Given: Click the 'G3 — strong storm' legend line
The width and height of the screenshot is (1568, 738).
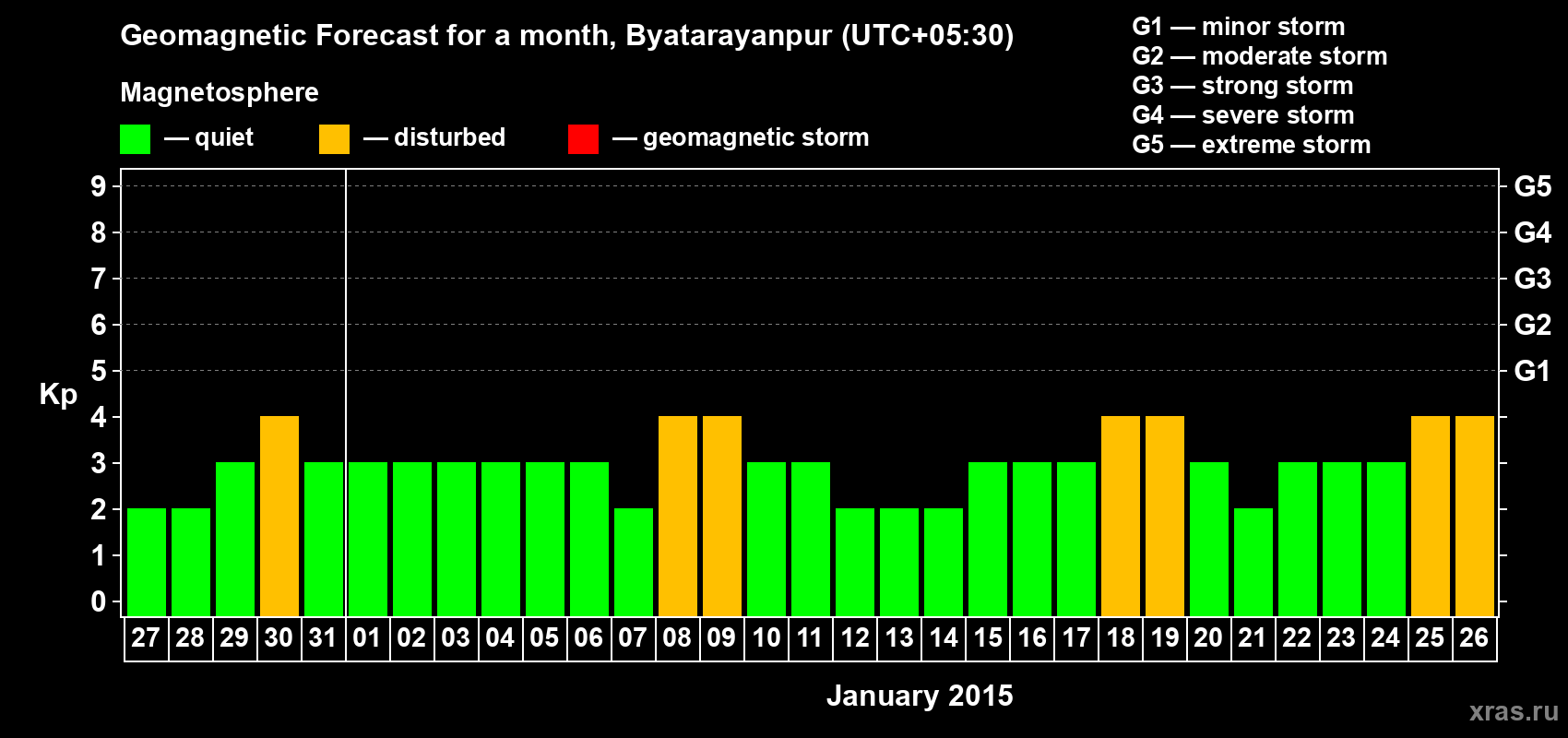Looking at the screenshot, I should coord(1242,86).
